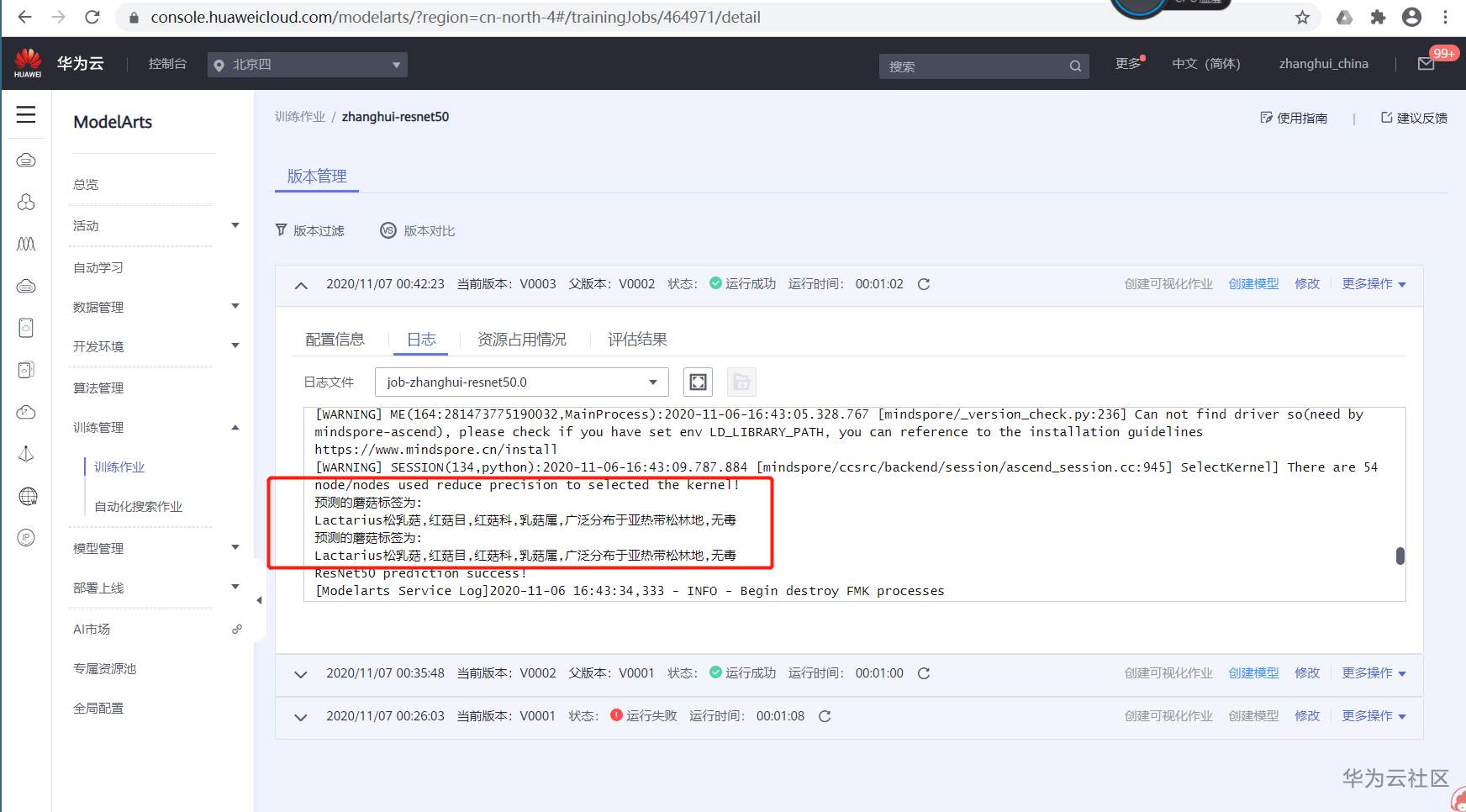
Task: Click 创建模型 link for V0003
Action: click(1253, 284)
